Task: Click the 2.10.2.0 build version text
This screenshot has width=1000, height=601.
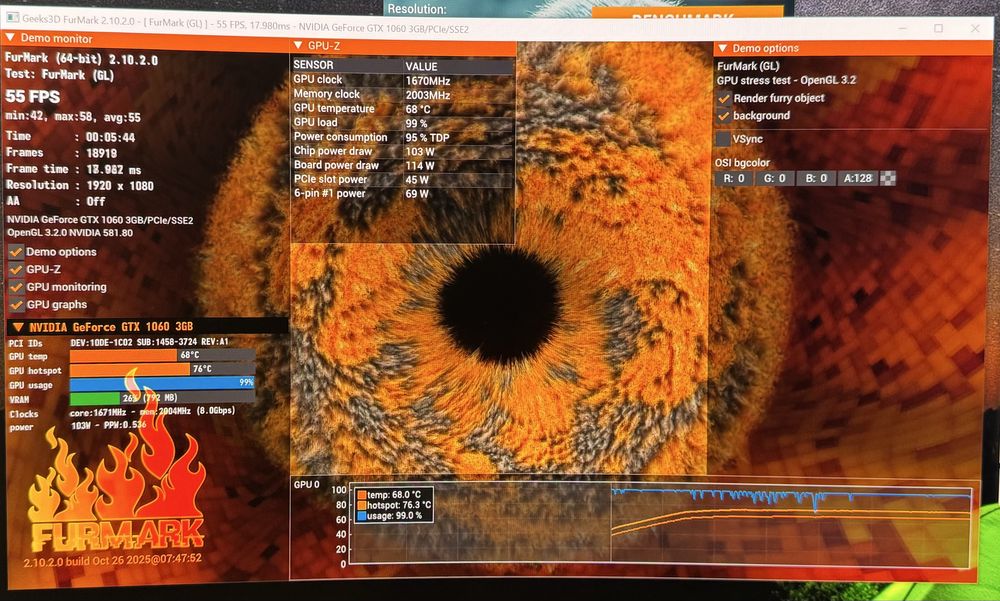Action: point(112,560)
